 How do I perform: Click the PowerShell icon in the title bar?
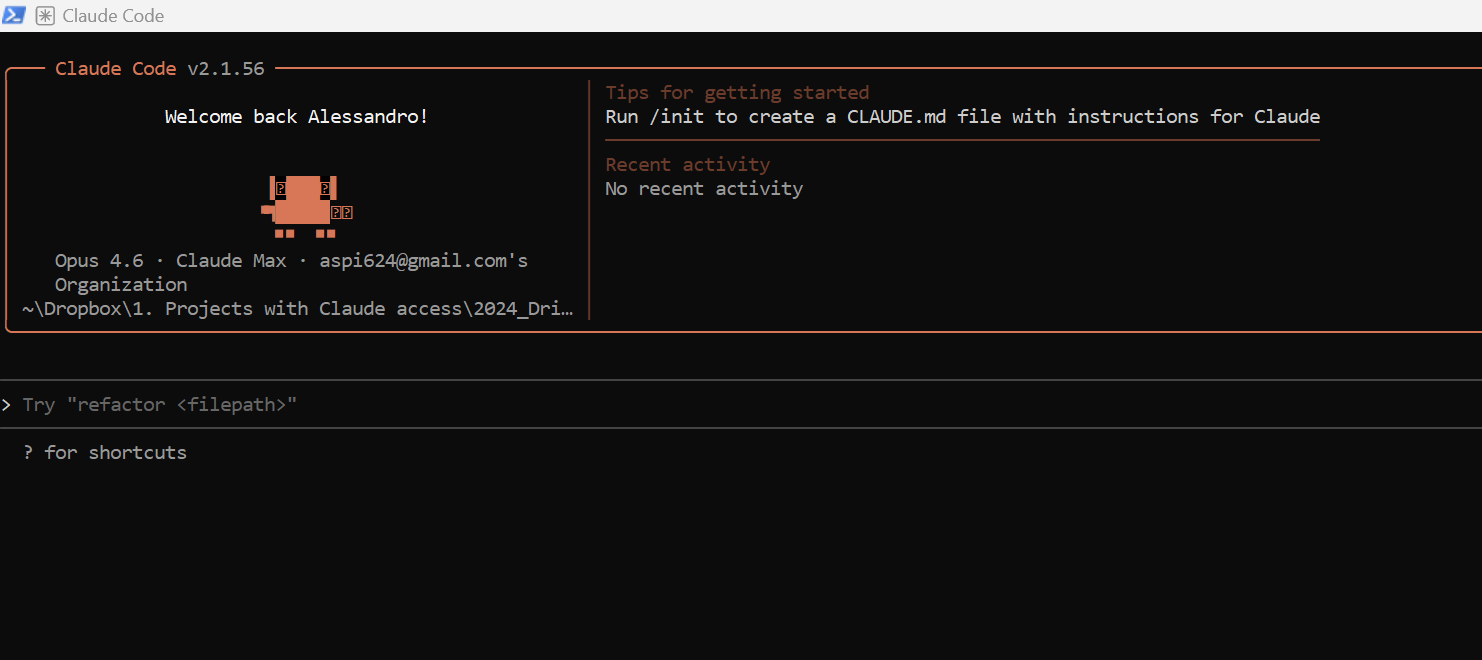point(14,15)
